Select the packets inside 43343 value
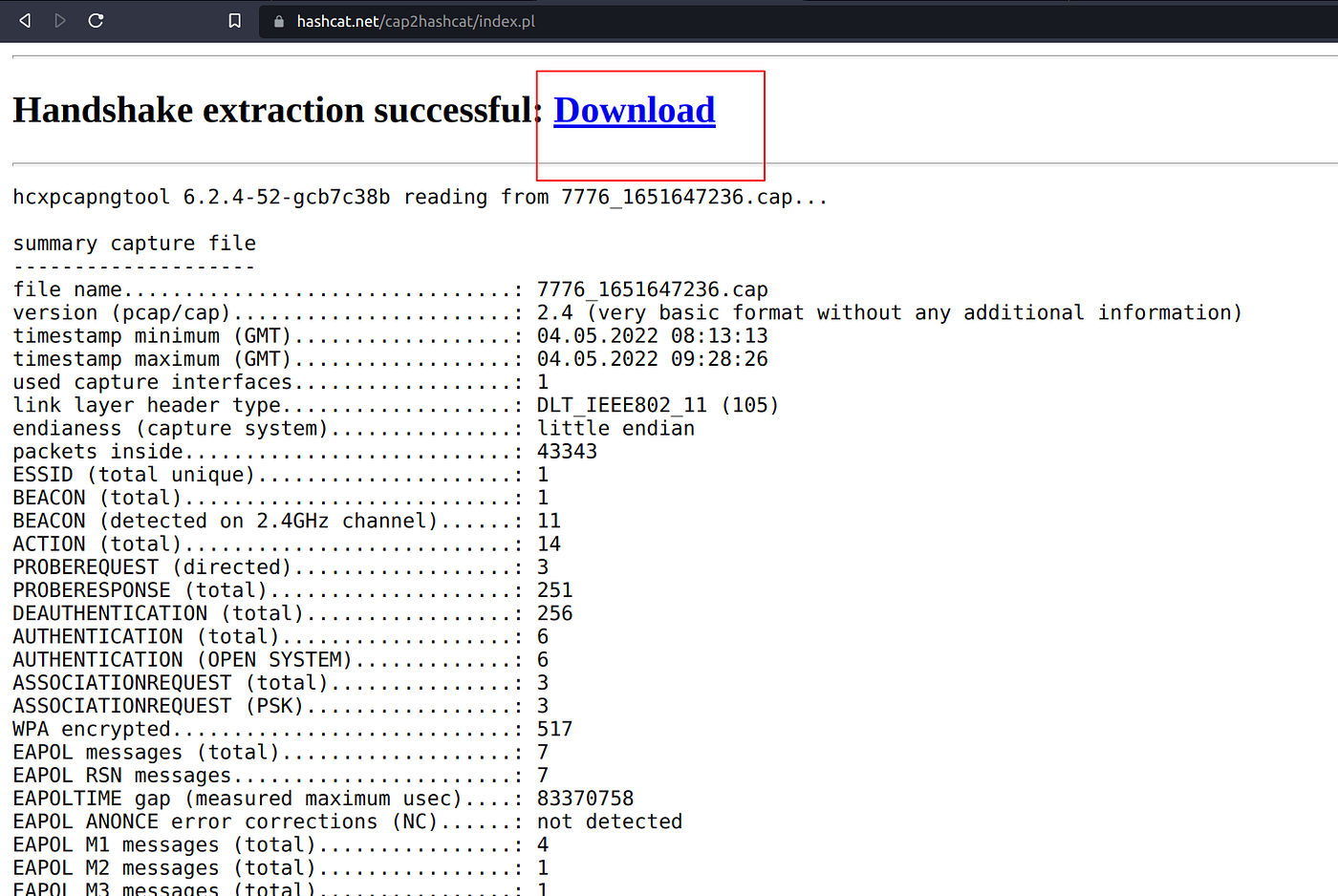 click(562, 451)
